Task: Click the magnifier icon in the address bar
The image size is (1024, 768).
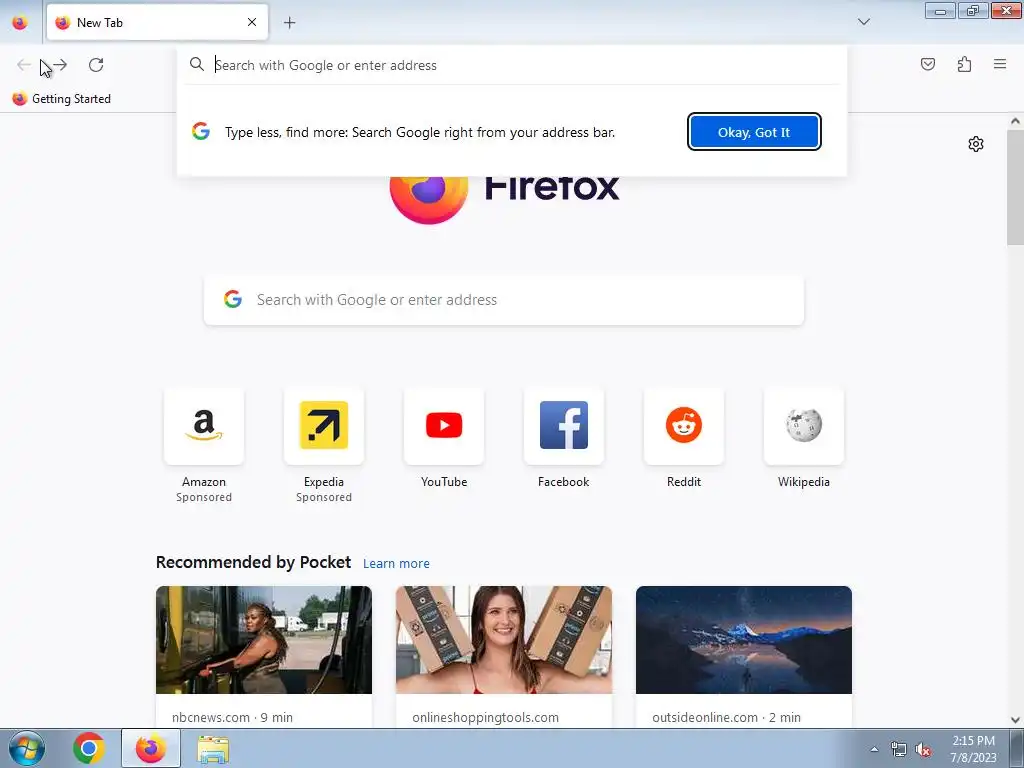Action: pyautogui.click(x=197, y=64)
